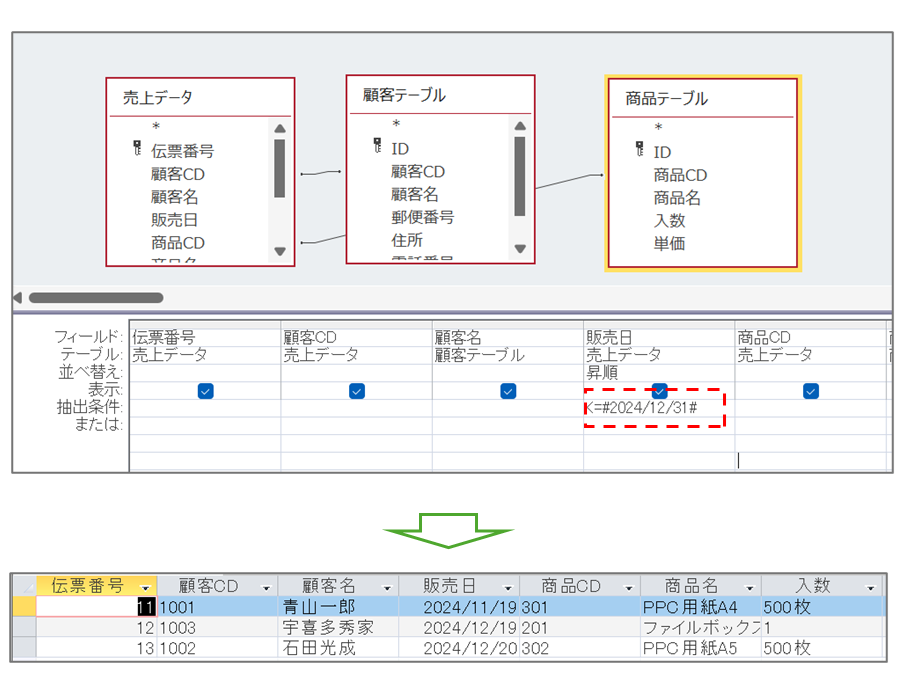The image size is (900, 685).
Task: Toggle 表示 checkbox for 顧客名 column
Action: click(508, 391)
